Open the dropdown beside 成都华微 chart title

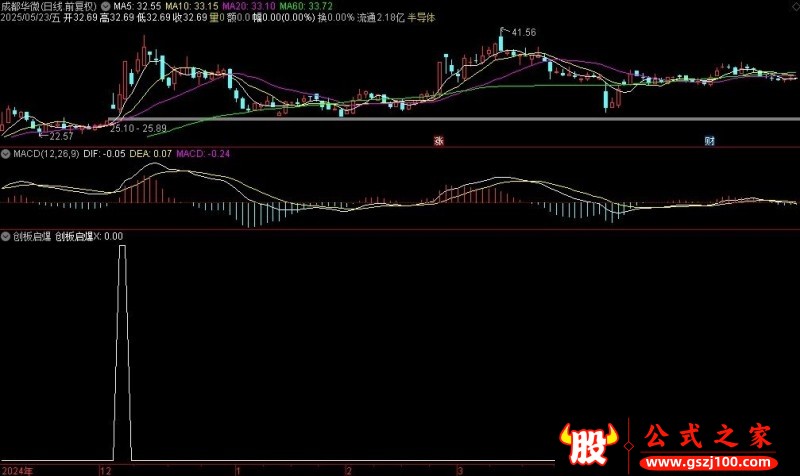click(106, 7)
